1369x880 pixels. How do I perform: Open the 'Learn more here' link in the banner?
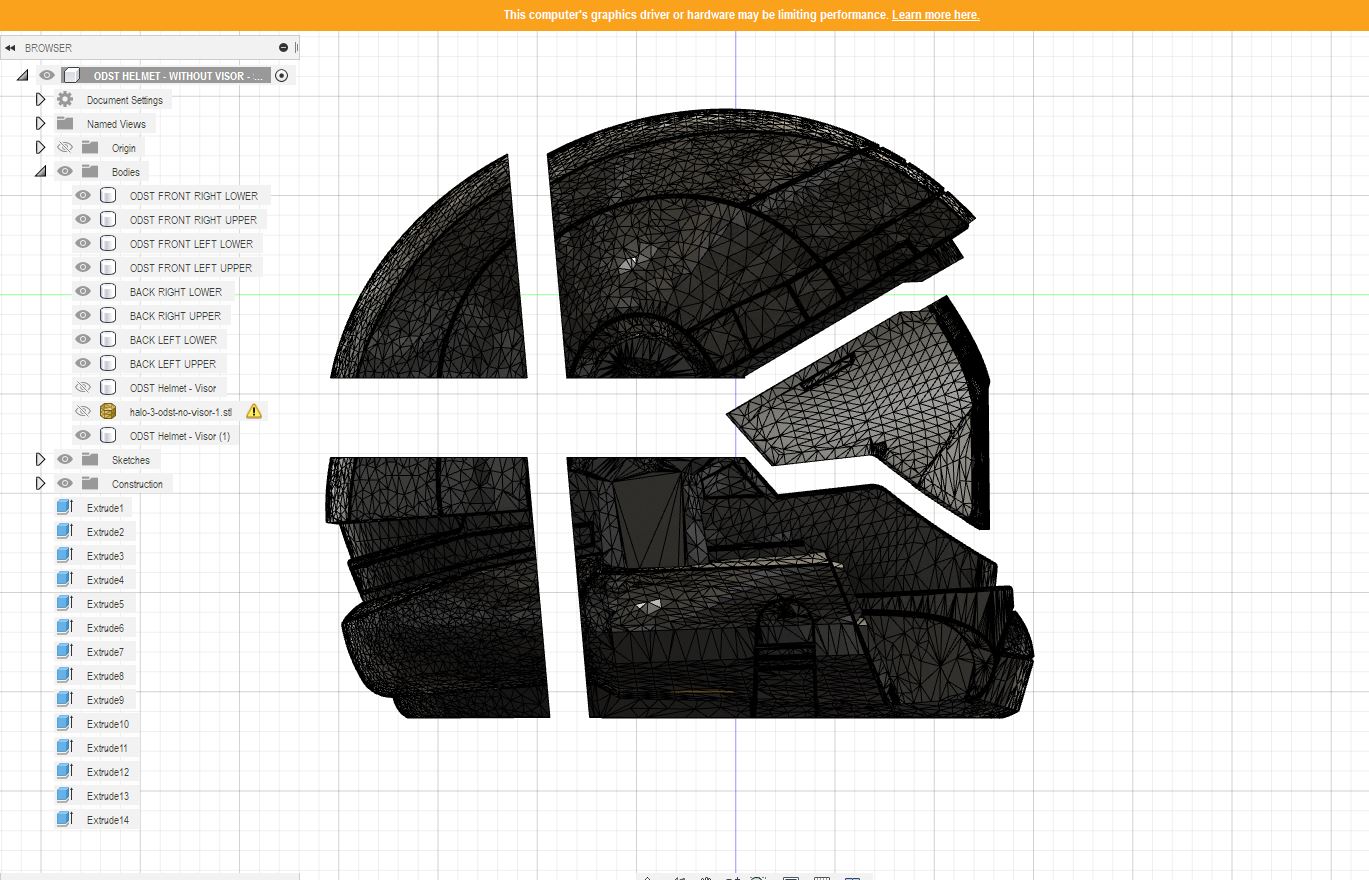click(x=935, y=15)
